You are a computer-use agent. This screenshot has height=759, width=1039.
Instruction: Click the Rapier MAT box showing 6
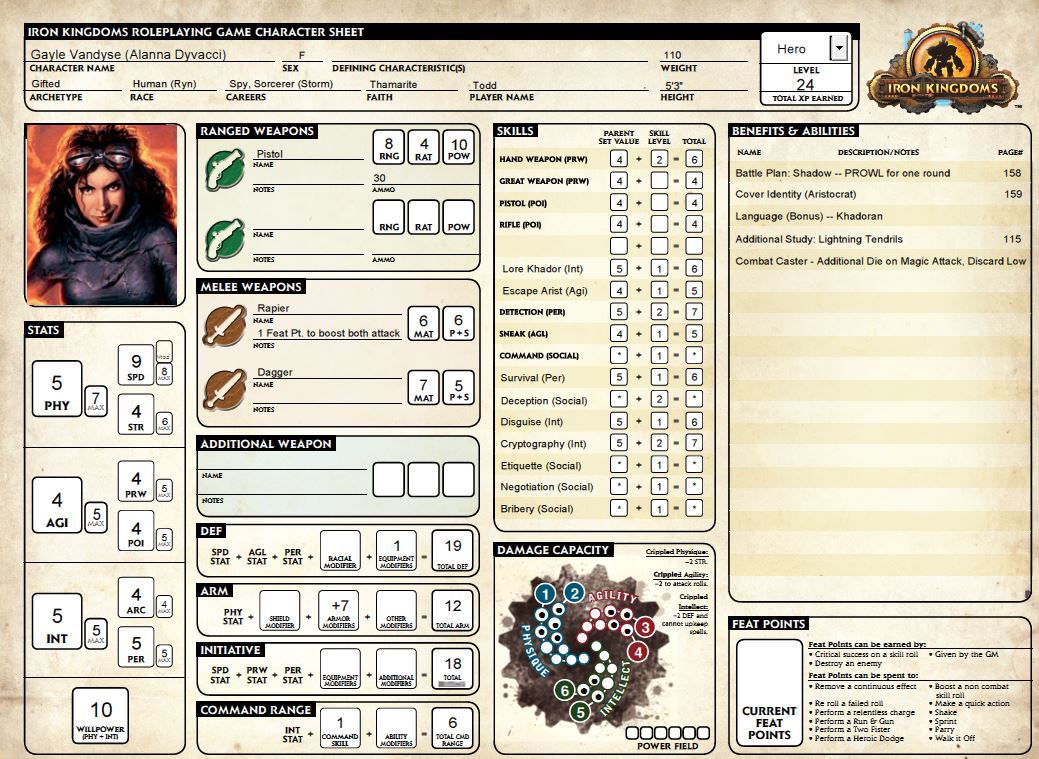tap(423, 323)
